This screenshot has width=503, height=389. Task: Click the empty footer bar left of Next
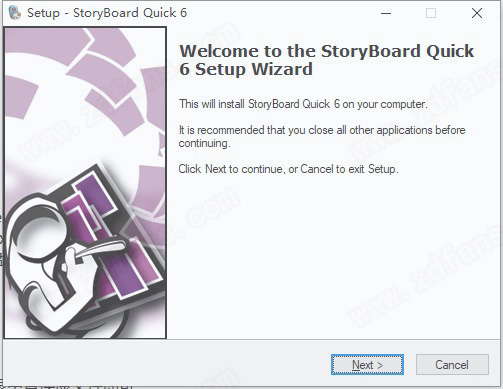tap(167, 364)
